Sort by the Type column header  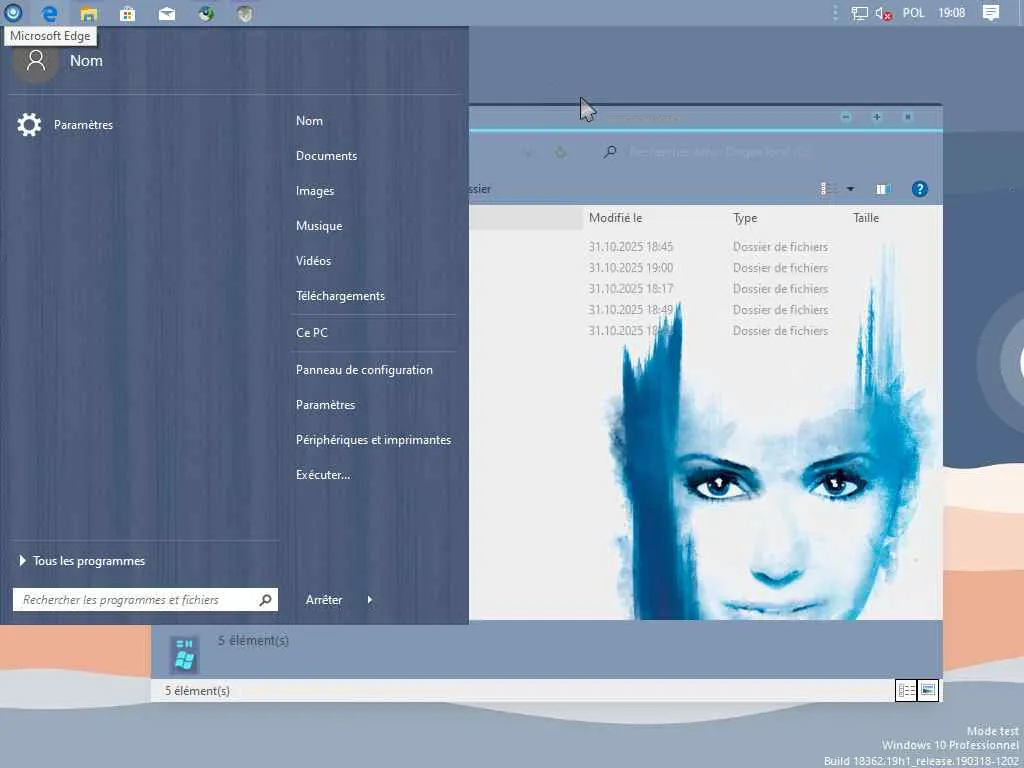(x=745, y=218)
